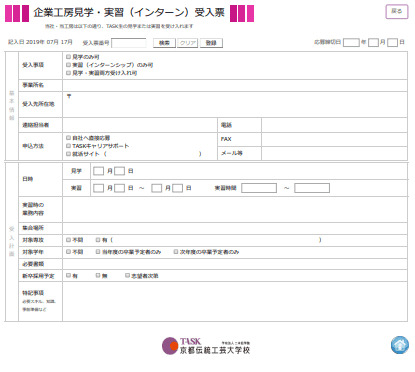This screenshot has width=415, height=372.
Task: Click the メール等 entry field
Action: coord(334,153)
